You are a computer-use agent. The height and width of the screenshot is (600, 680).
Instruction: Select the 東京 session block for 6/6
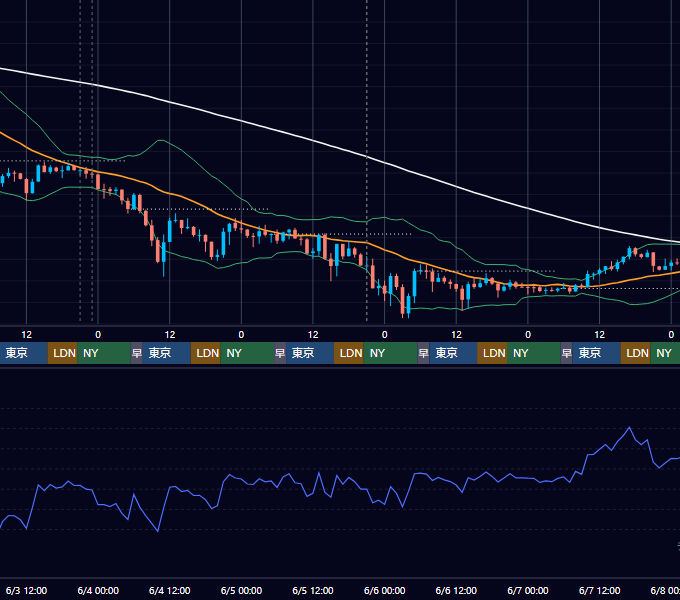coord(453,353)
